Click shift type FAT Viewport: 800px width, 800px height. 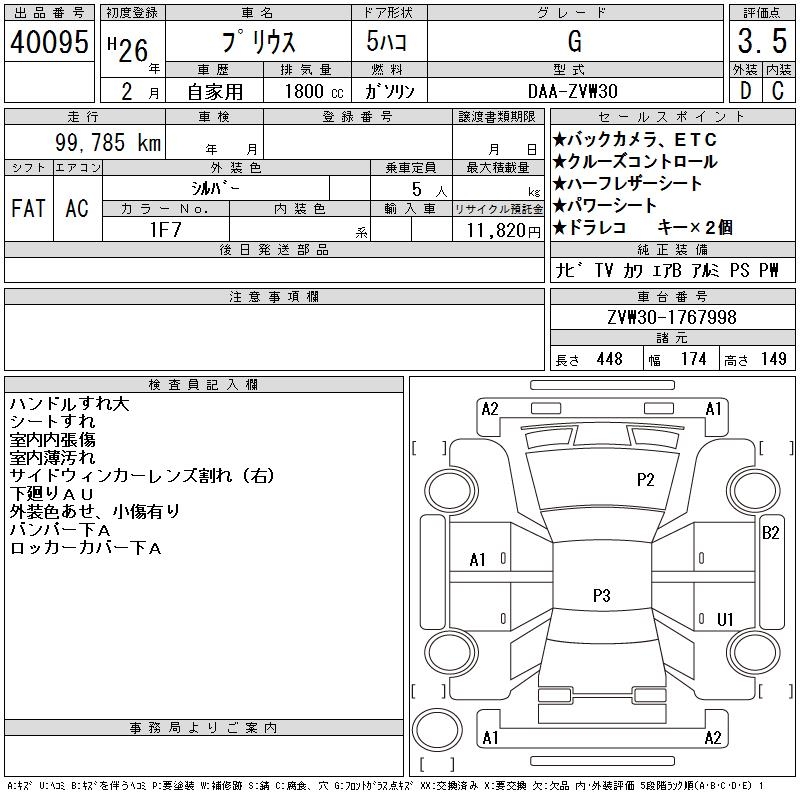28,208
